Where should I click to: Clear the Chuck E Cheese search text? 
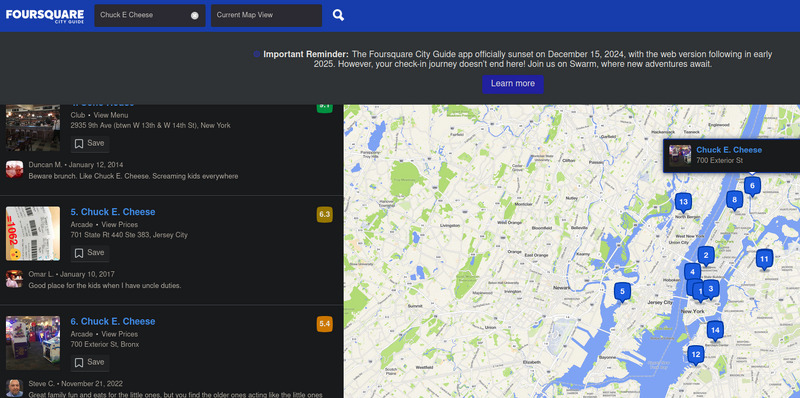click(x=194, y=15)
